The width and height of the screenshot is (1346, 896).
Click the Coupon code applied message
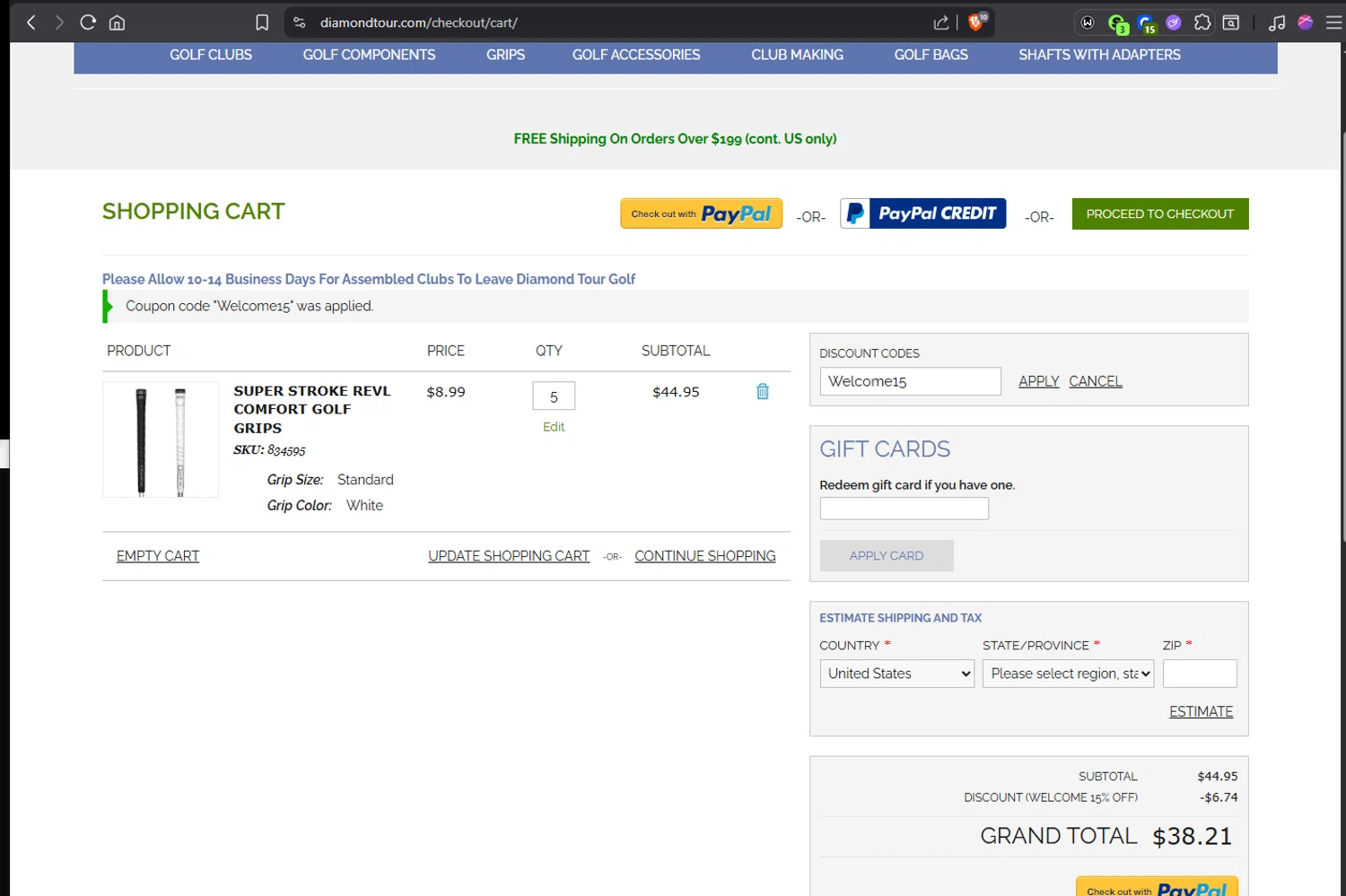point(249,306)
